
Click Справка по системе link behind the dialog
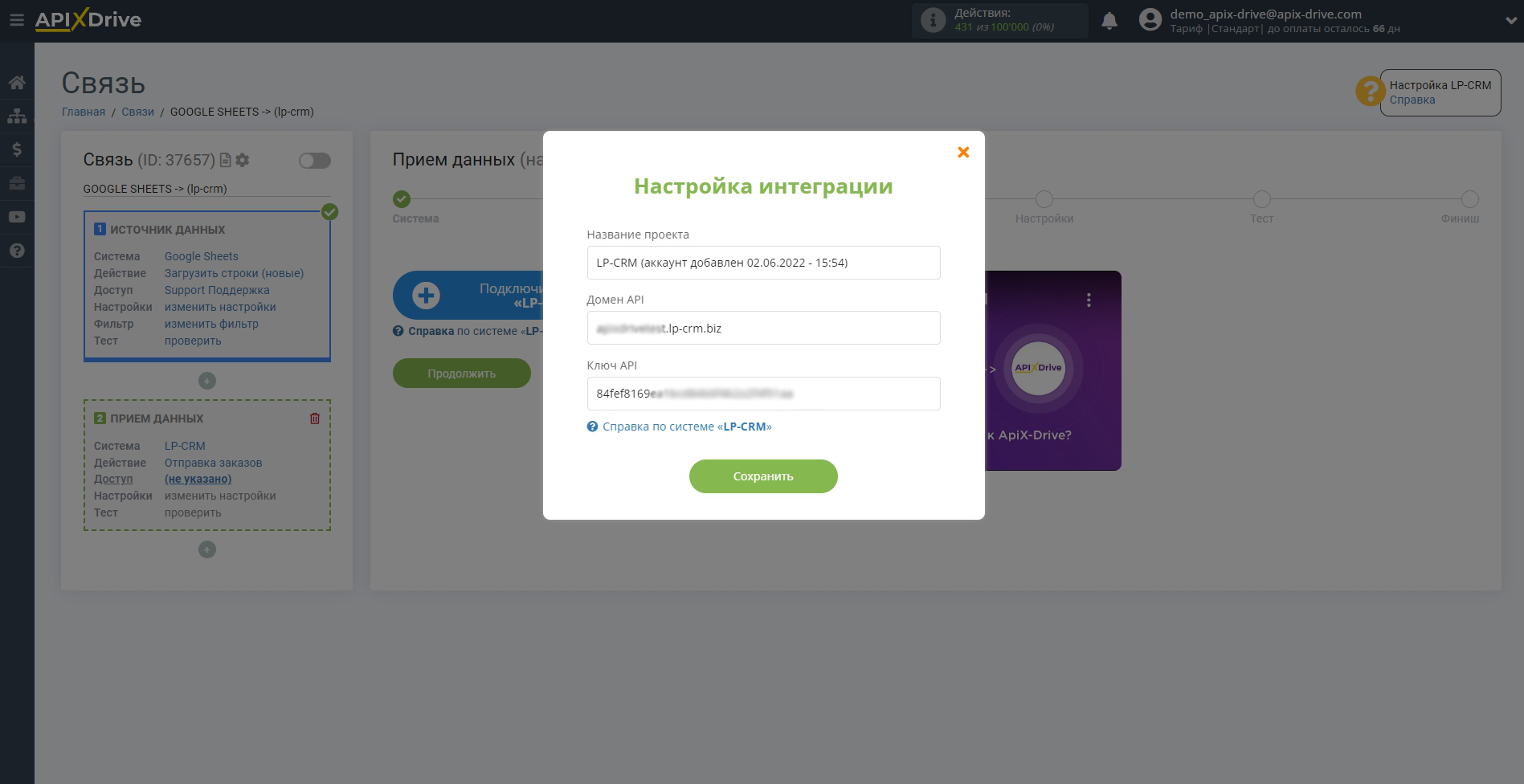[468, 331]
